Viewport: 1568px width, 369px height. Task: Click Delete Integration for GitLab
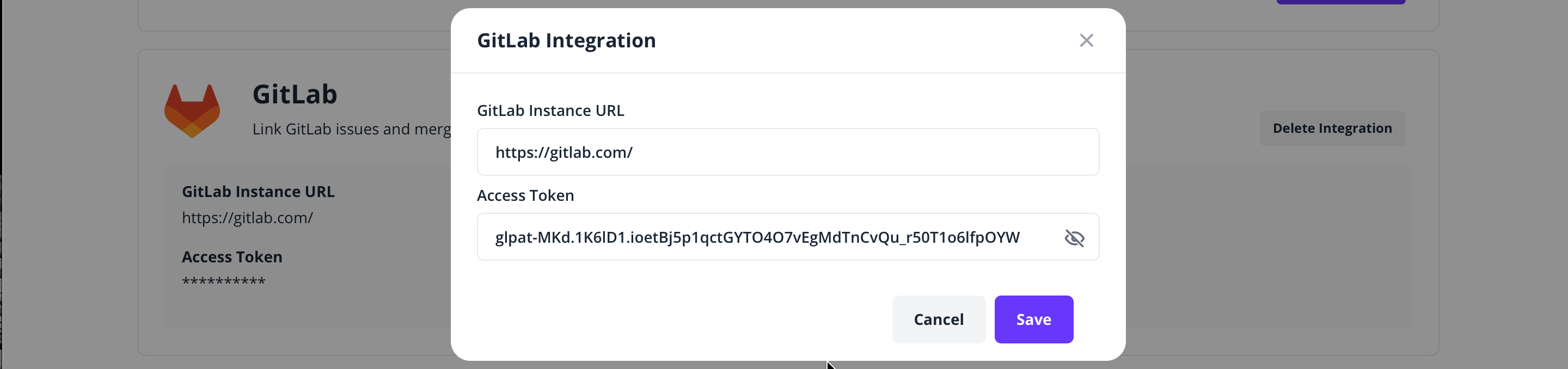(1332, 128)
